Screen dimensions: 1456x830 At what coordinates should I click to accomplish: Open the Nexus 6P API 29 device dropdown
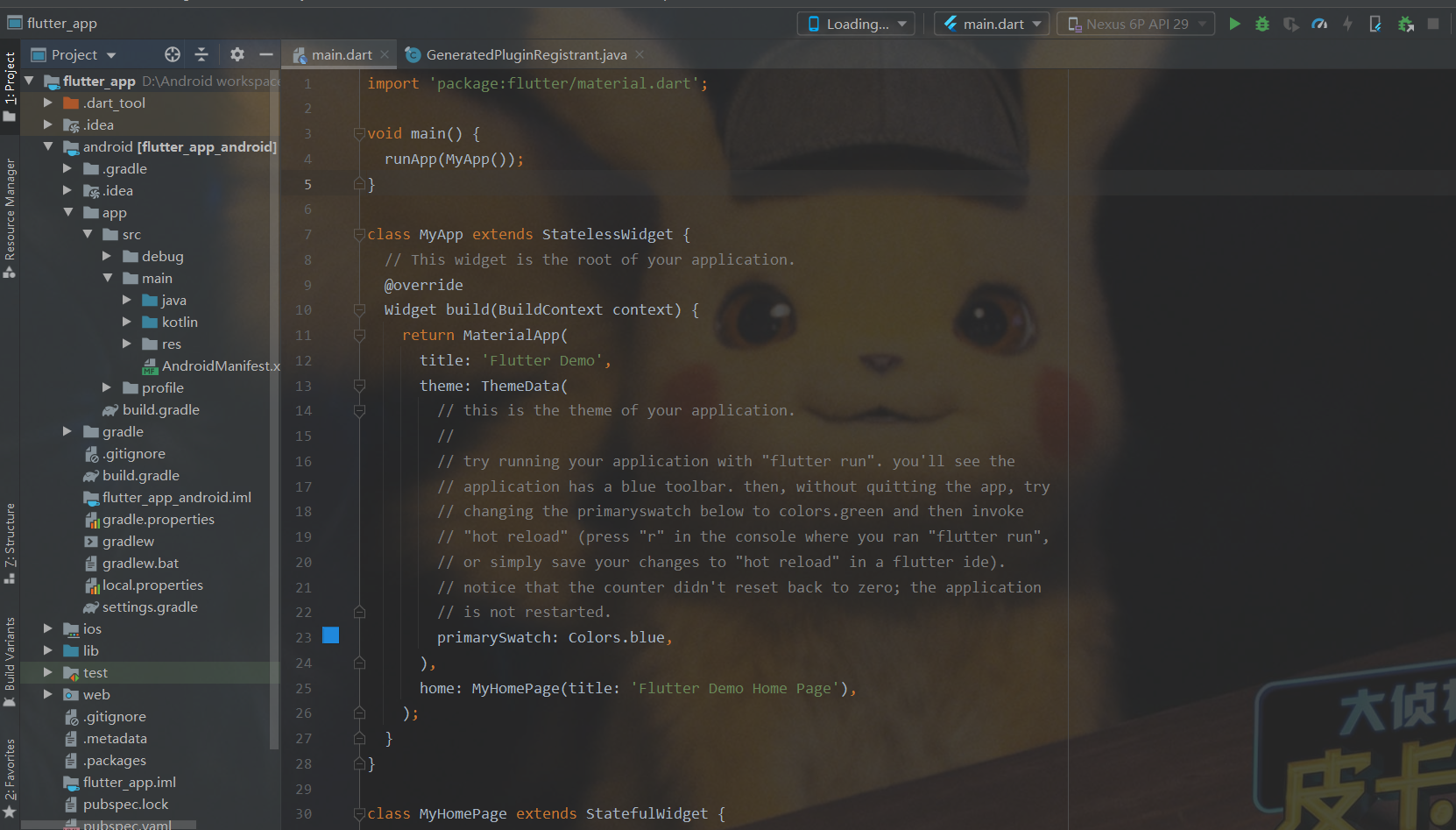click(x=1136, y=24)
